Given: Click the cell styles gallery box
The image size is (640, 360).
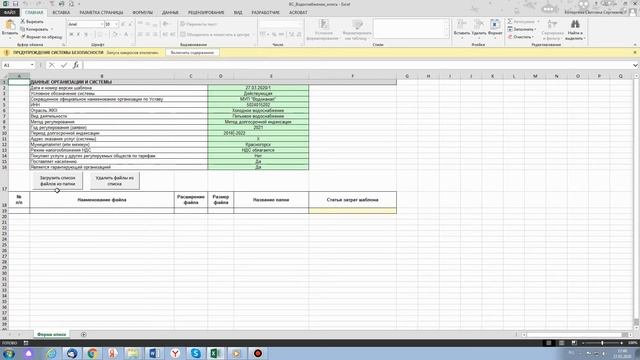Looking at the screenshot, I should [411, 29].
